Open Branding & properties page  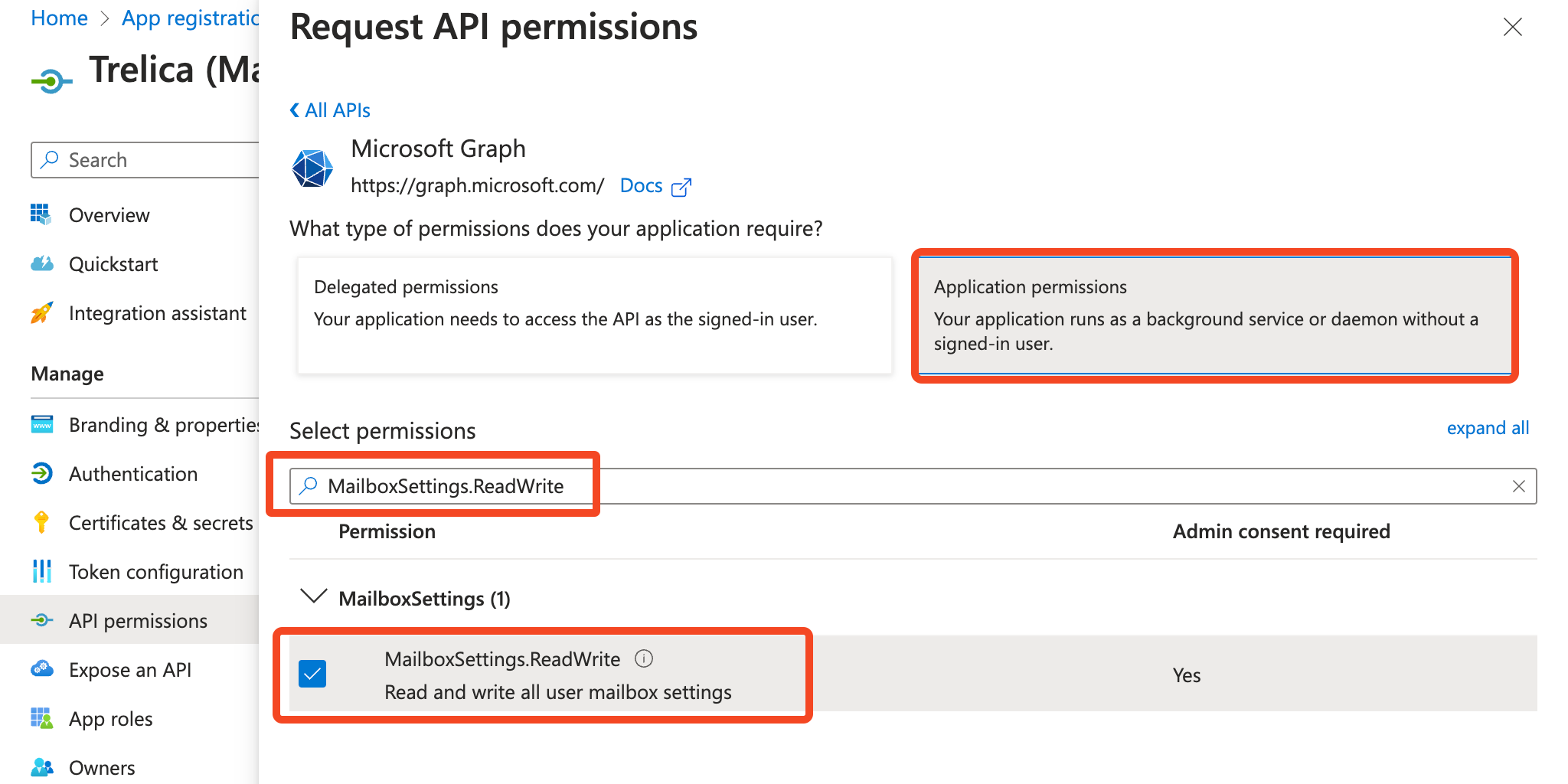click(x=164, y=425)
